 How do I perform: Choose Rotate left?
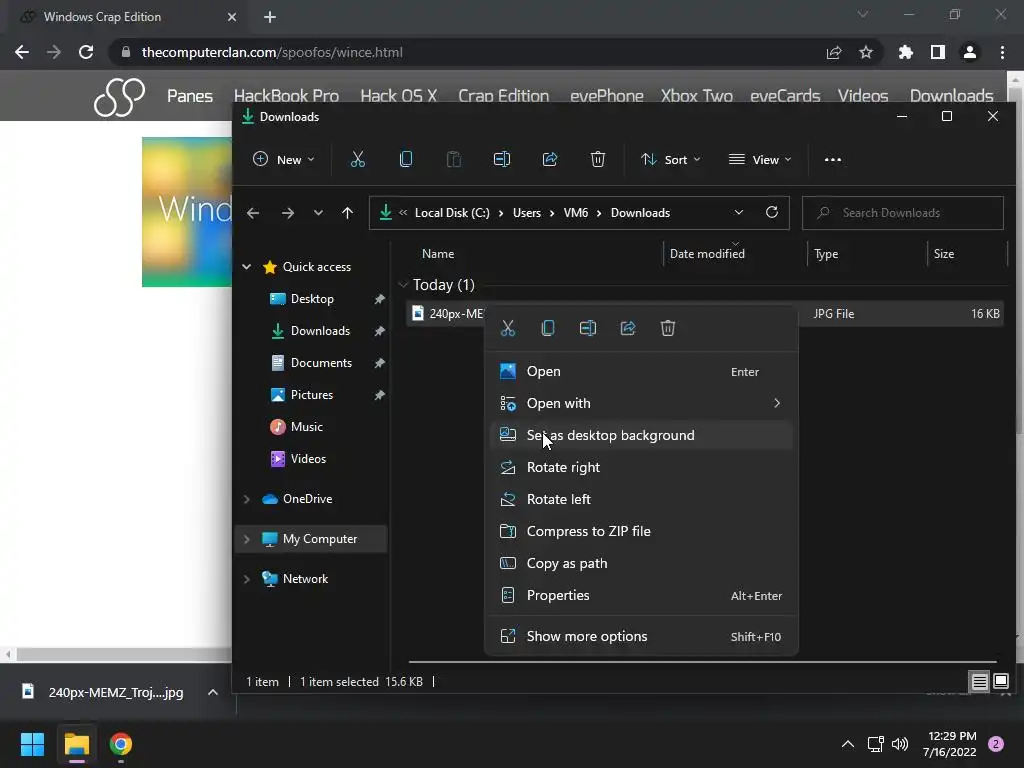pyautogui.click(x=641, y=499)
